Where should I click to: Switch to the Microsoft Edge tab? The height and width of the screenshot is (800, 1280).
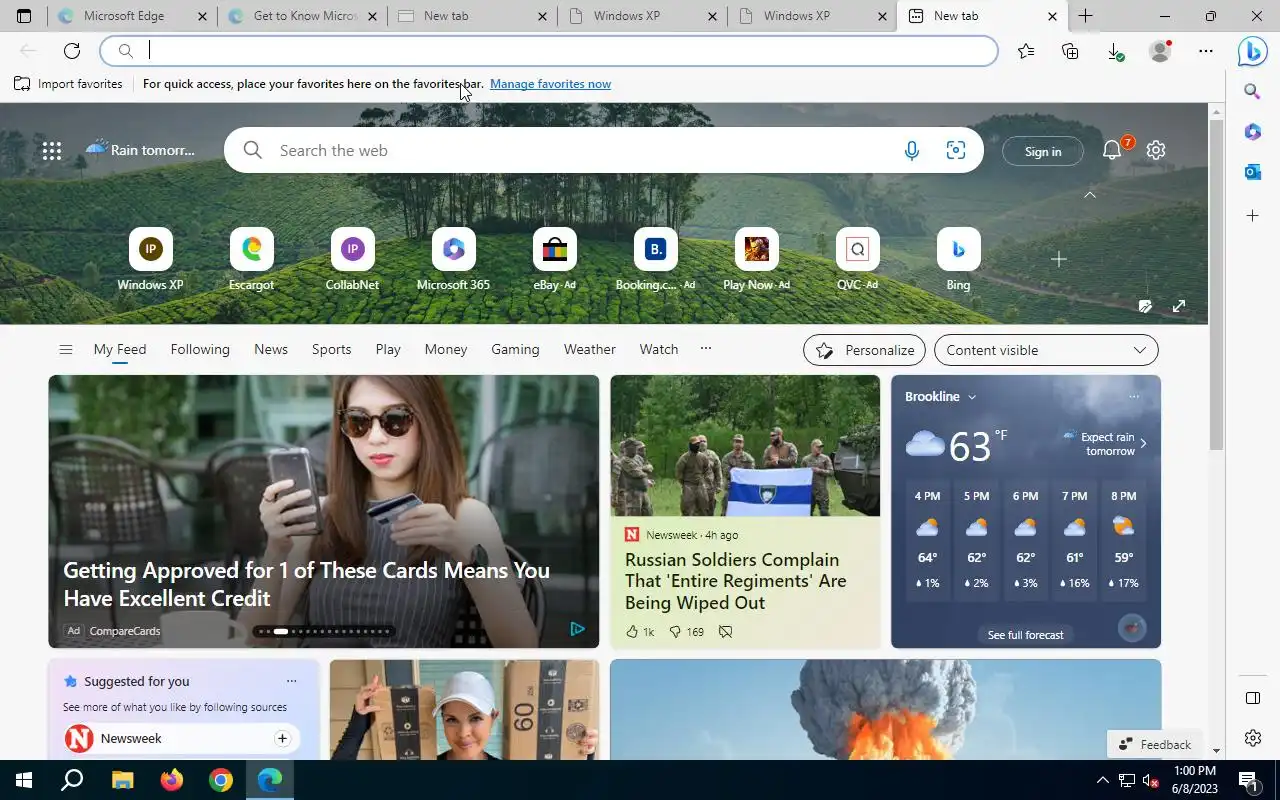pos(134,16)
